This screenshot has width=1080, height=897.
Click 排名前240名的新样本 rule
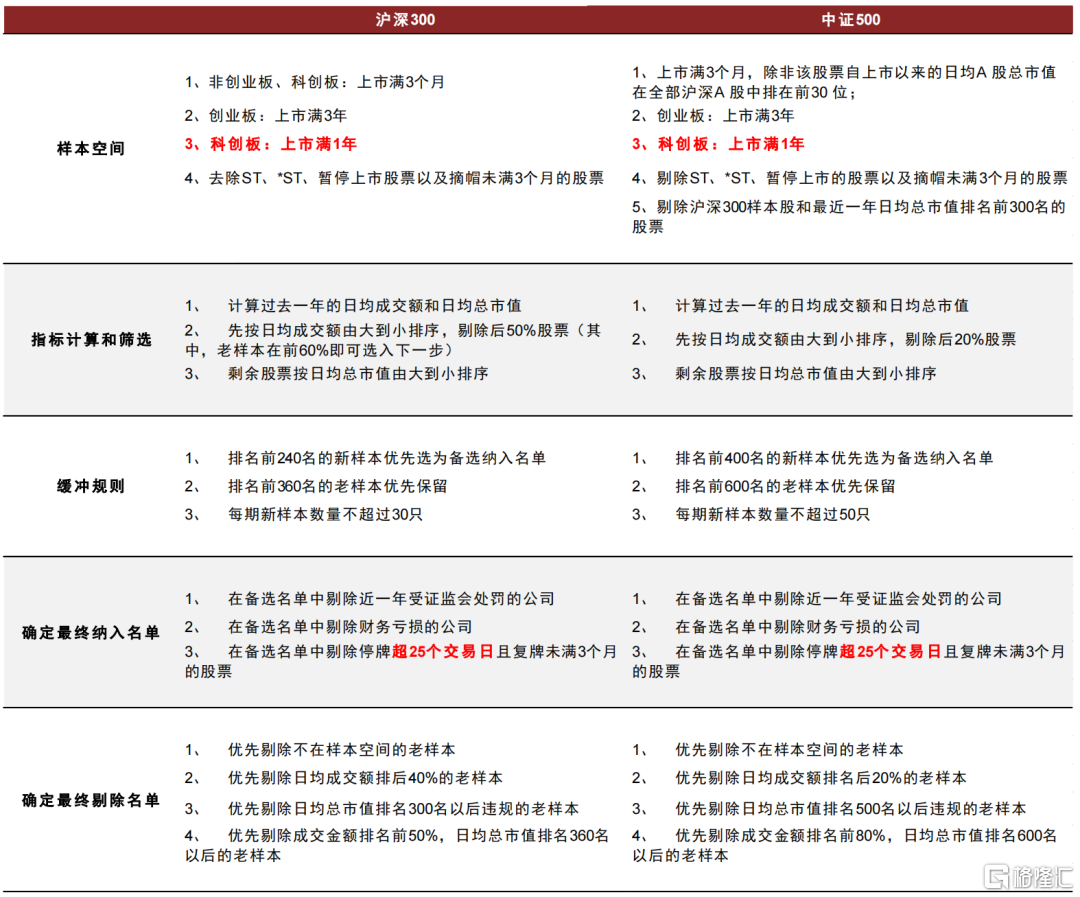coord(365,458)
